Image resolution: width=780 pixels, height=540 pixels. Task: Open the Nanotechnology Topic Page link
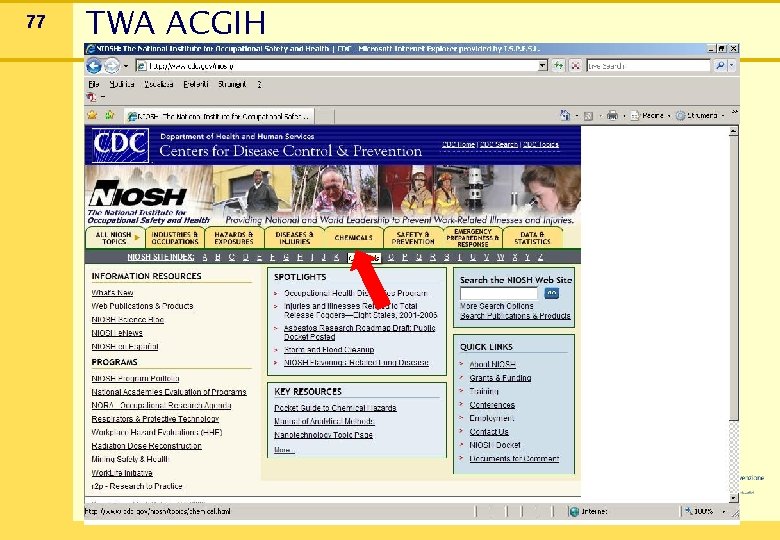(x=323, y=435)
